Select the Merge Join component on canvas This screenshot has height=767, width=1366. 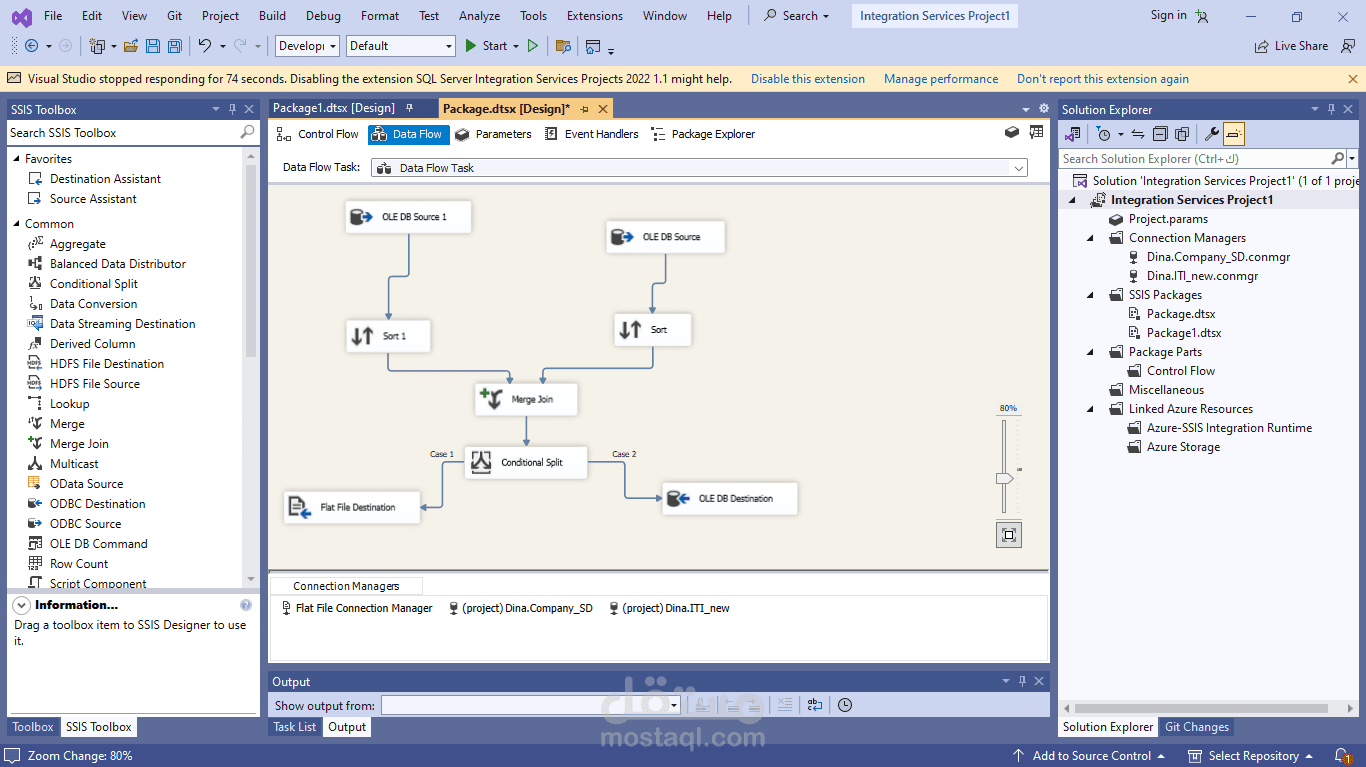(526, 399)
